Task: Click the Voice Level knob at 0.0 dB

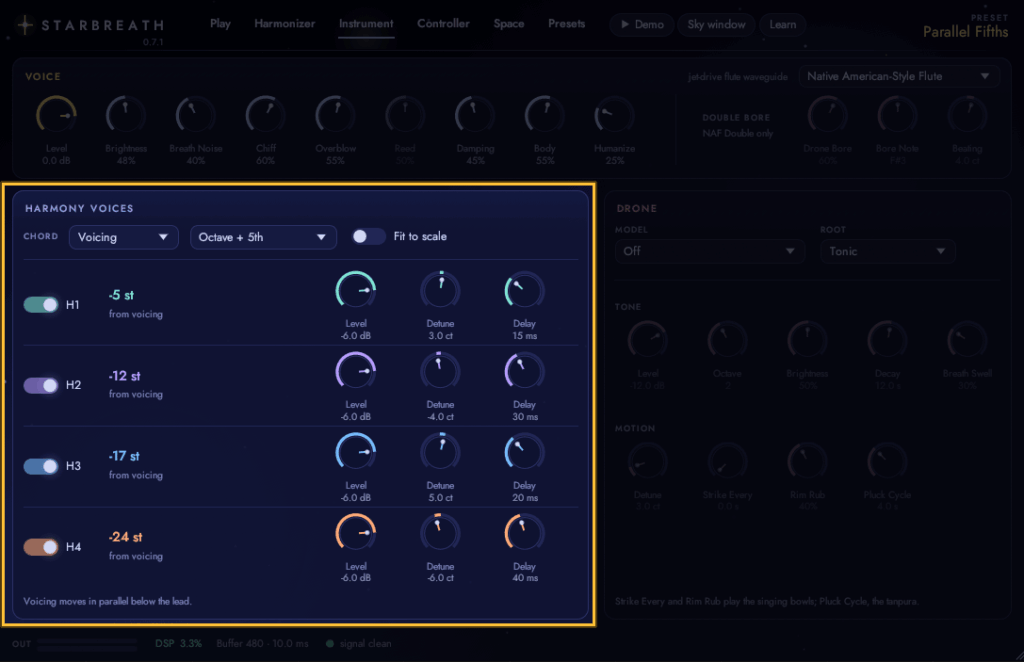Action: click(56, 116)
